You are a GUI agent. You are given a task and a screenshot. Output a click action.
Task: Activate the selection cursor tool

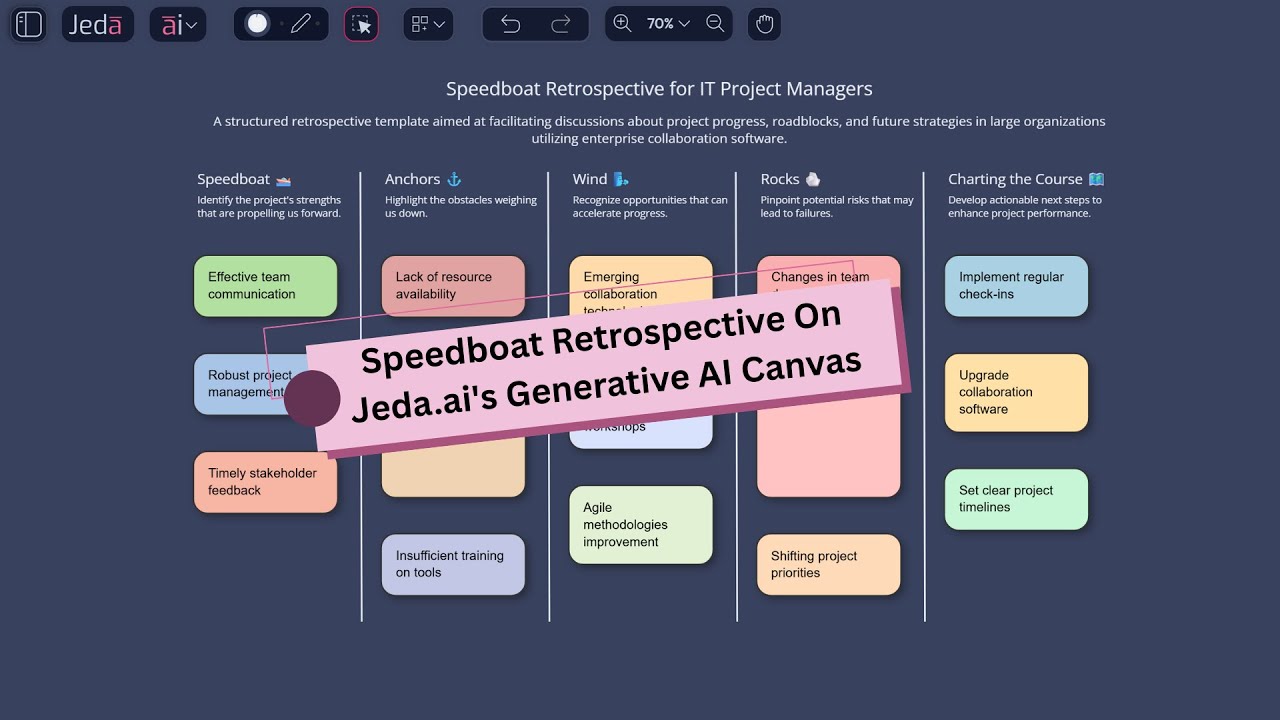(361, 24)
